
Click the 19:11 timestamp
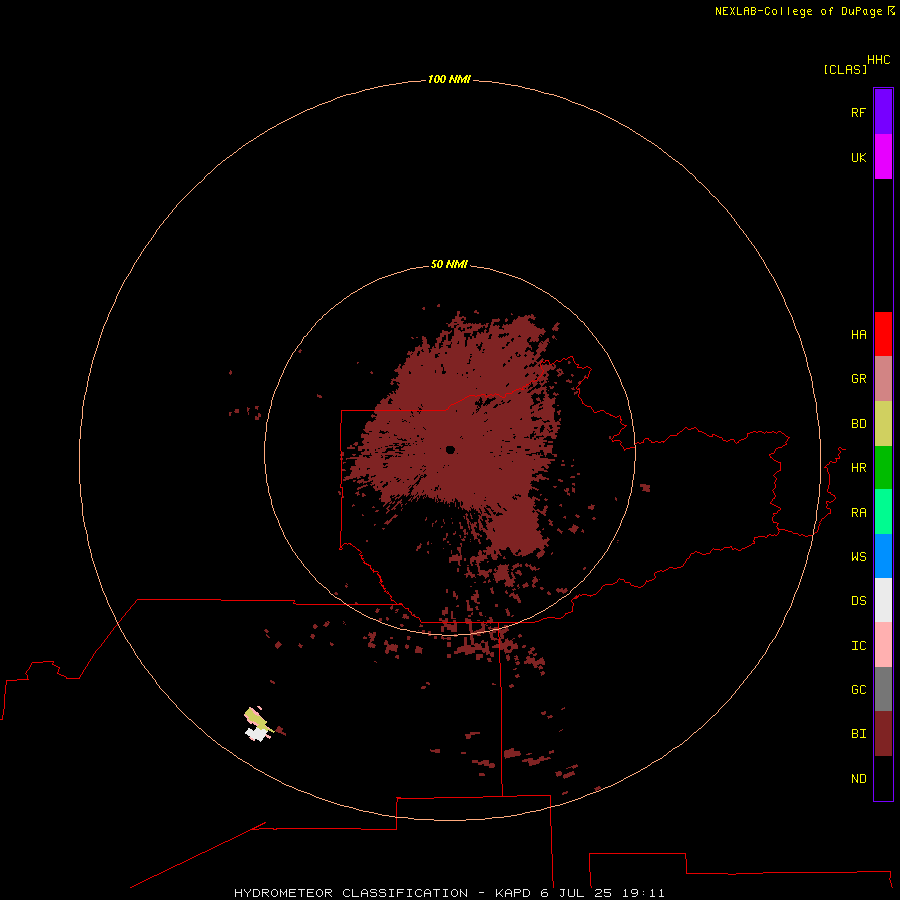(643, 893)
